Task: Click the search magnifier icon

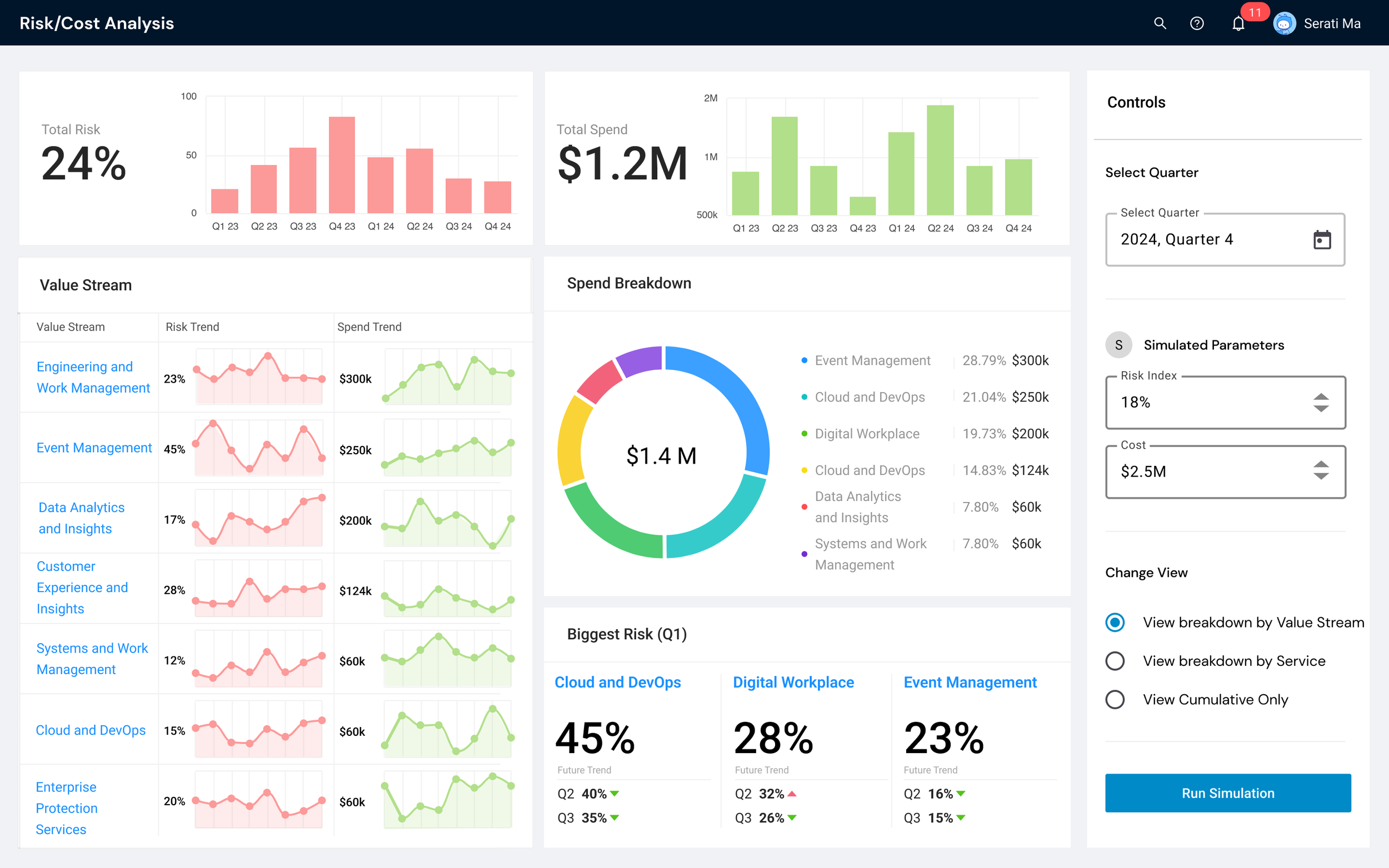Action: pos(1160,23)
